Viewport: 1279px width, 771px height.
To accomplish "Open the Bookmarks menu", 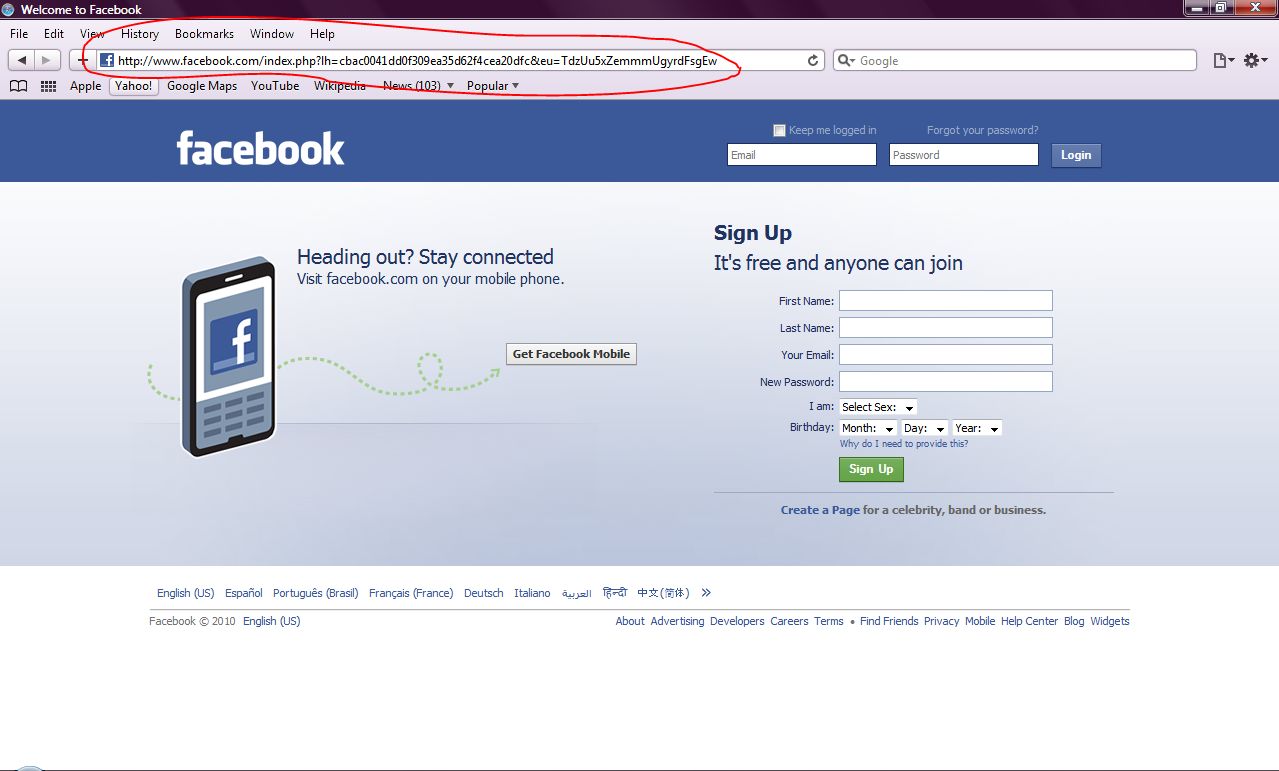I will click(204, 34).
